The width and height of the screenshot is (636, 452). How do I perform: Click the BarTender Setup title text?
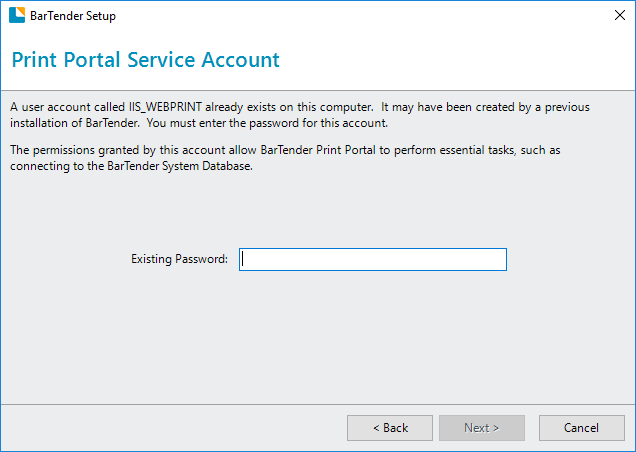(73, 16)
